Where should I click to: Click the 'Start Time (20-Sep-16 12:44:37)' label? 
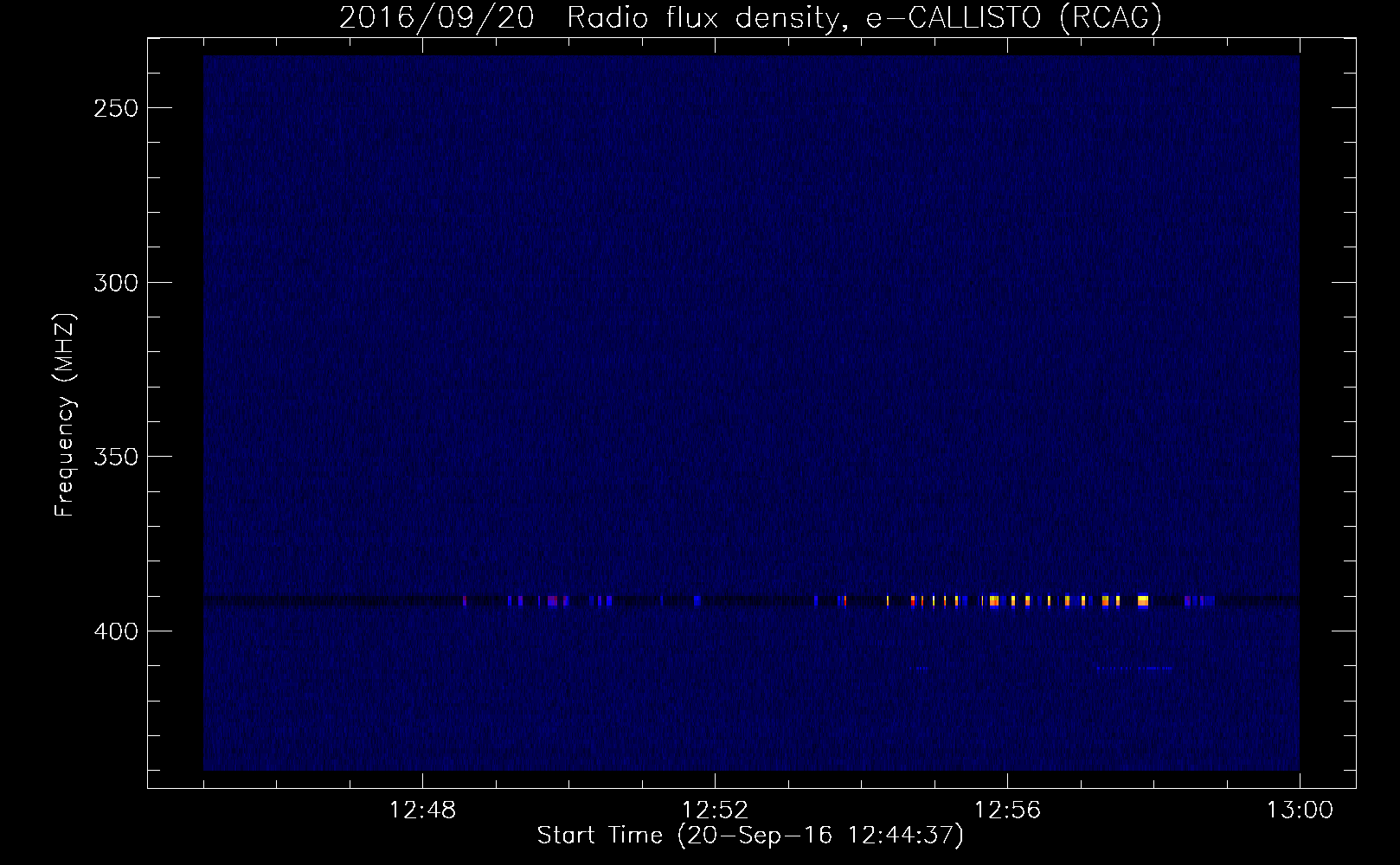point(750,836)
